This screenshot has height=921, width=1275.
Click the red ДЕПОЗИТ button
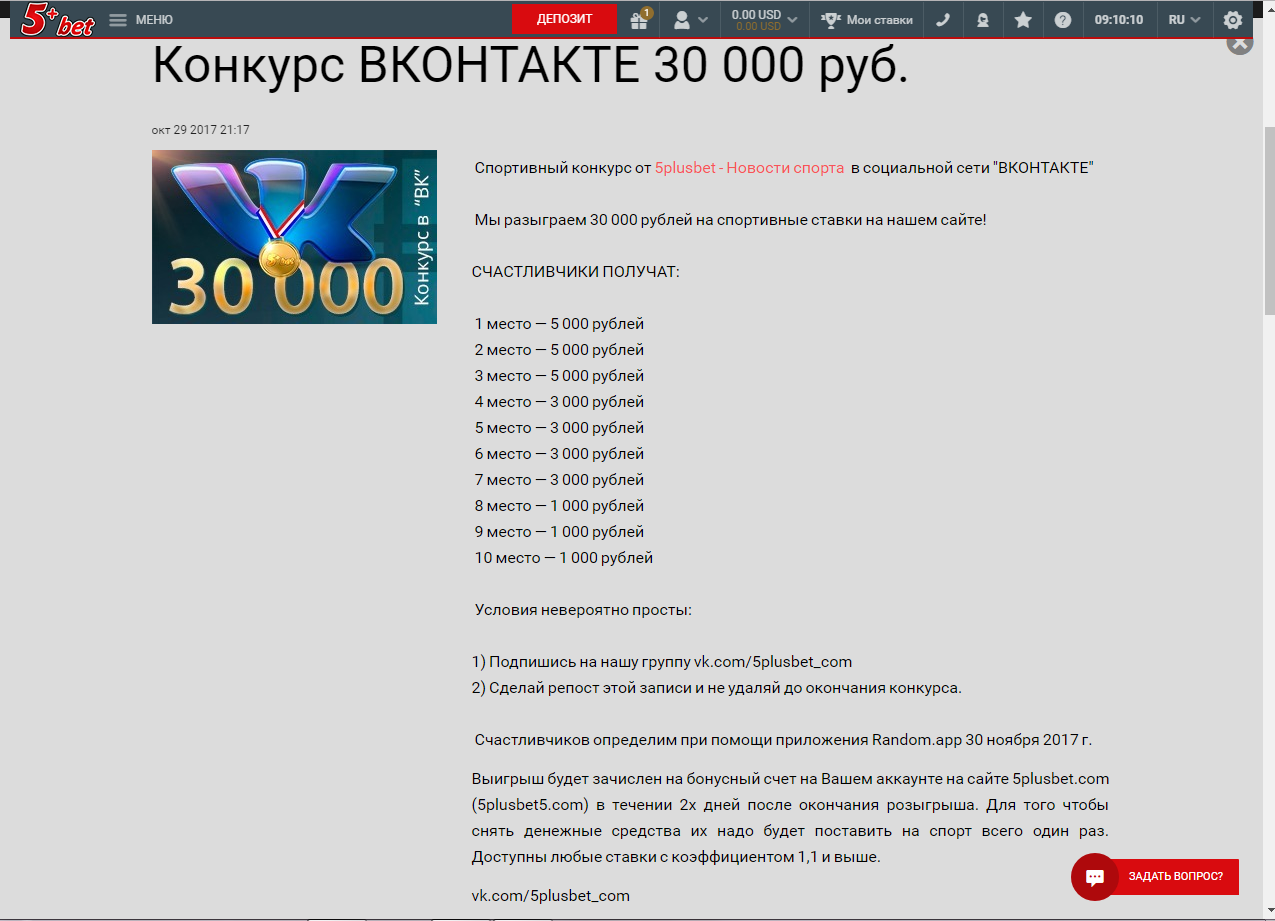click(564, 19)
